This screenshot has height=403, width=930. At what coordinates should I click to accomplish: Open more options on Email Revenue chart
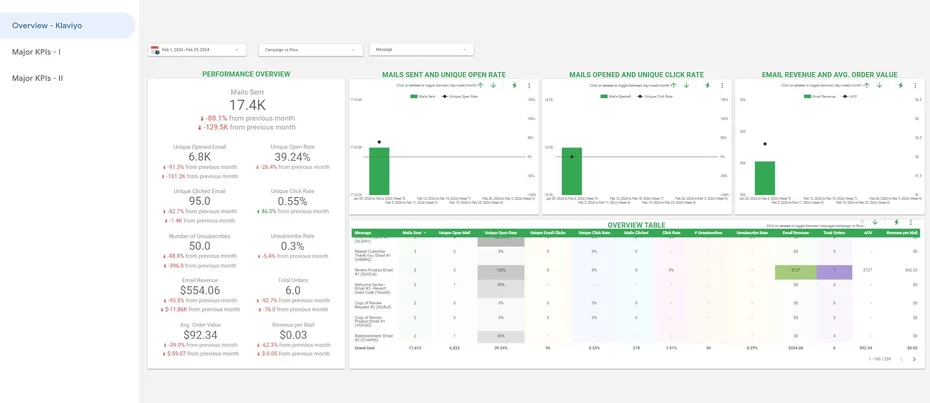click(x=915, y=85)
